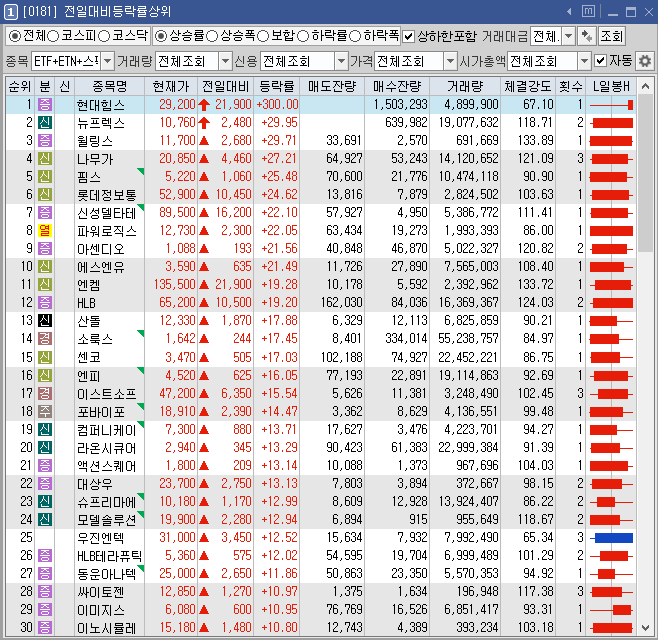Screen dimensions: 658x640
Task: Click the scrollbar down arrow
Action: tap(645, 628)
